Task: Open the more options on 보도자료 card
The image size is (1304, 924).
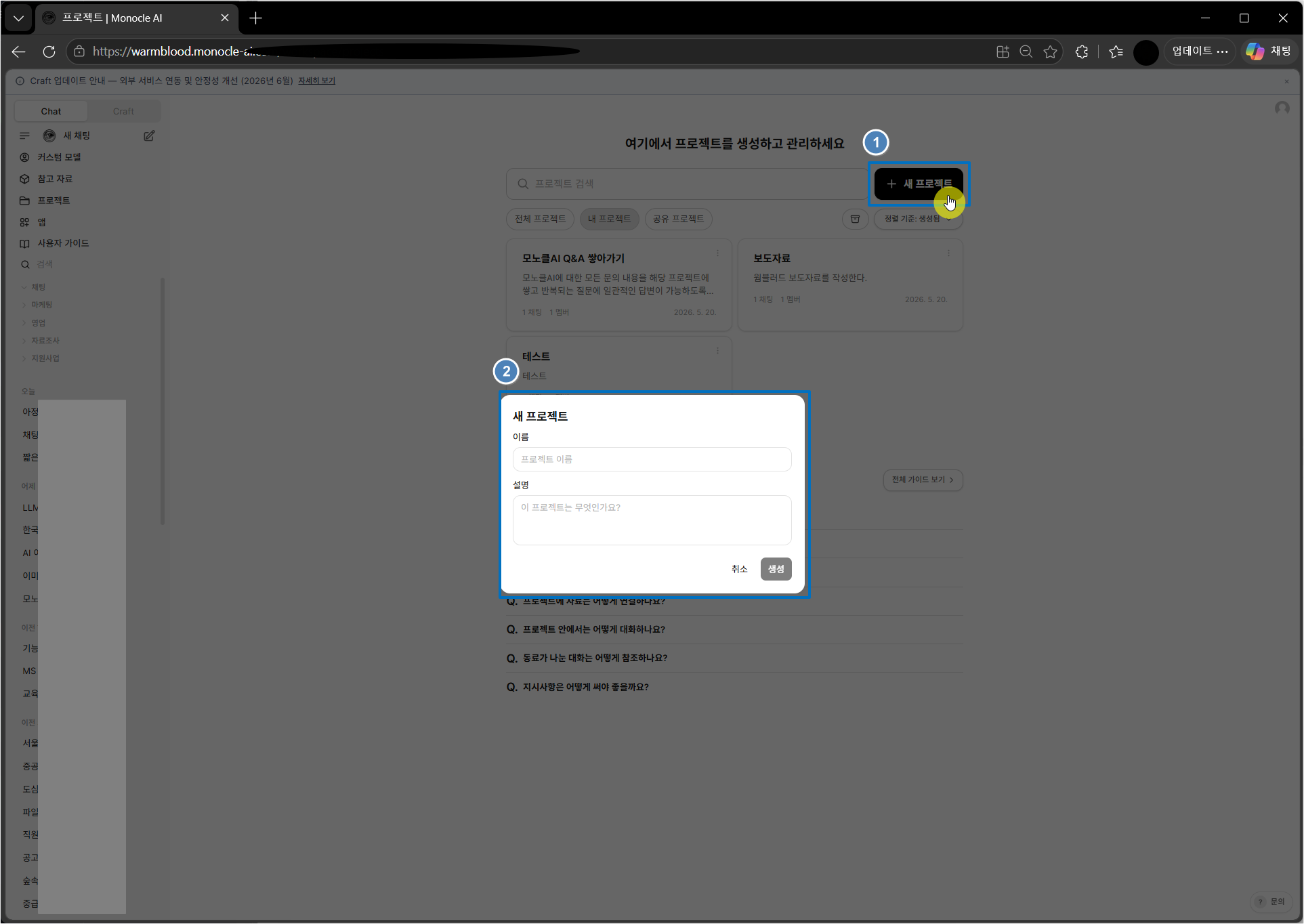Action: [948, 253]
